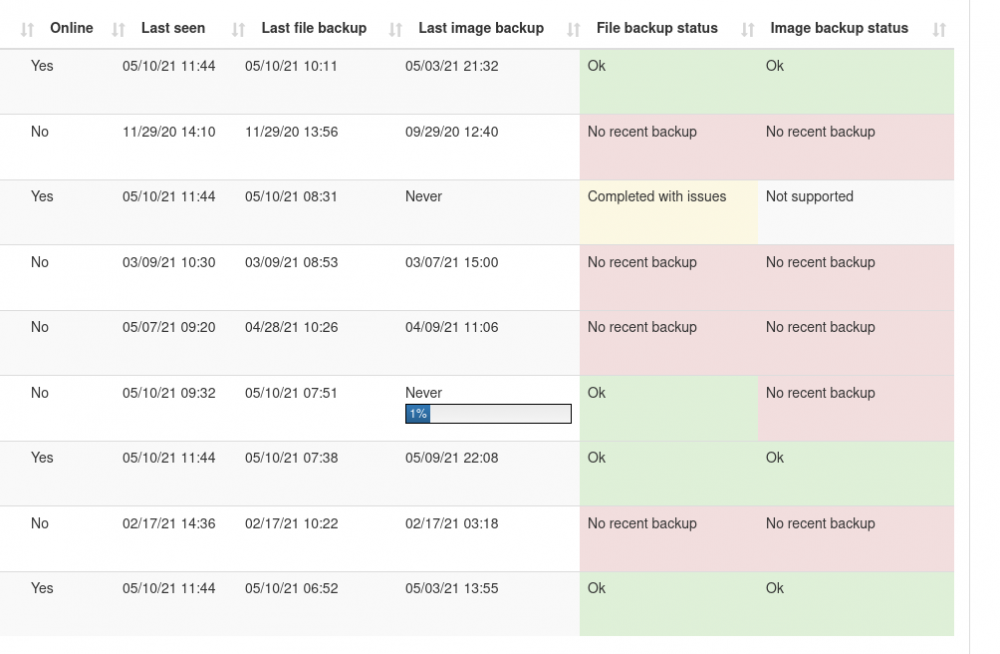Click sort arrows right of Last image backup
Image resolution: width=1000 pixels, height=654 pixels.
[573, 29]
